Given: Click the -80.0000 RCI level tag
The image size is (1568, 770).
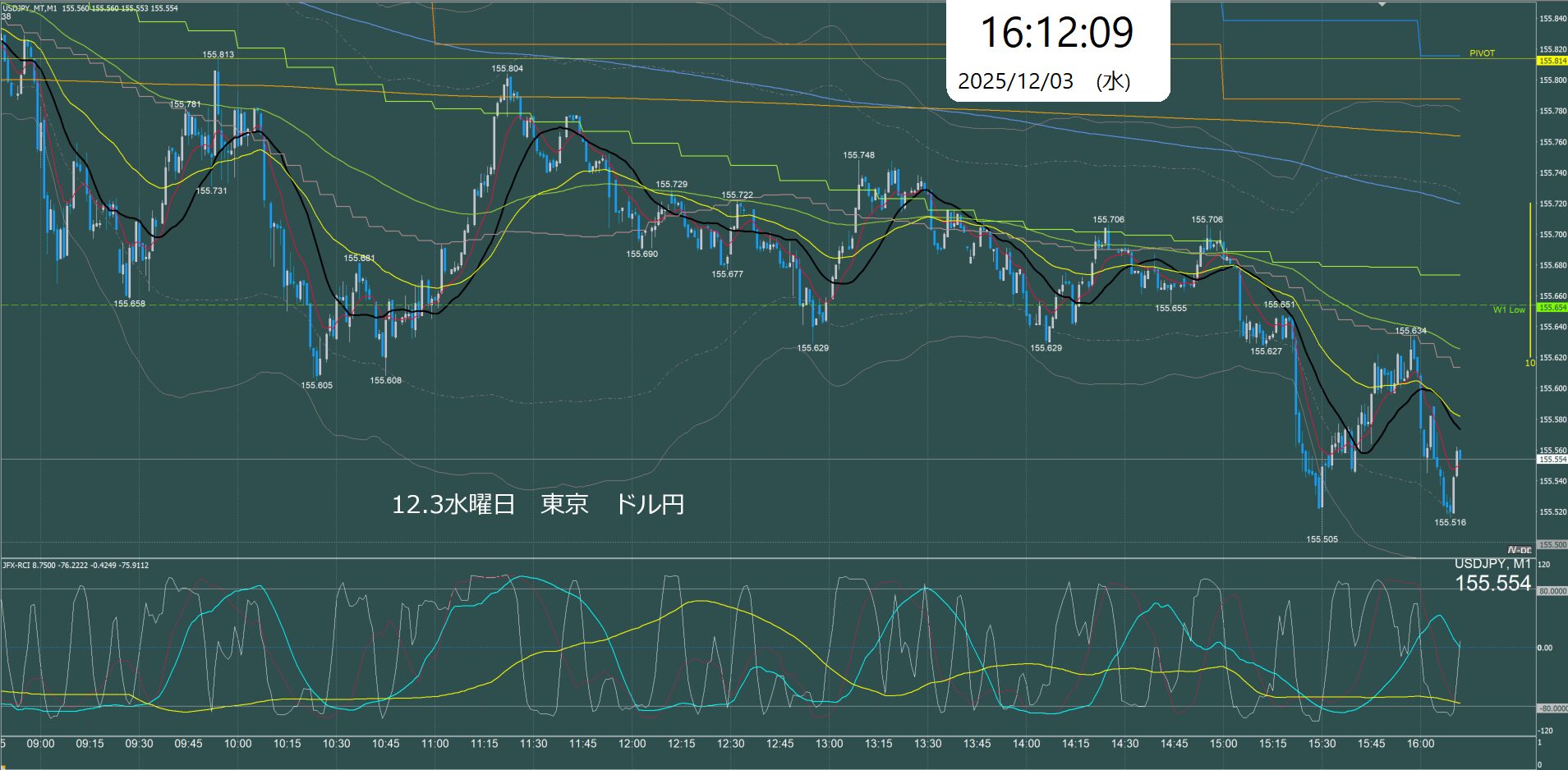Looking at the screenshot, I should coord(1552,708).
